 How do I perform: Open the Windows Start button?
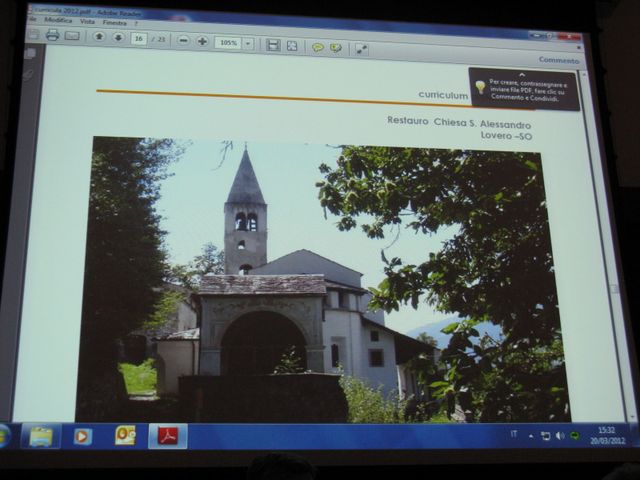(x=3, y=436)
